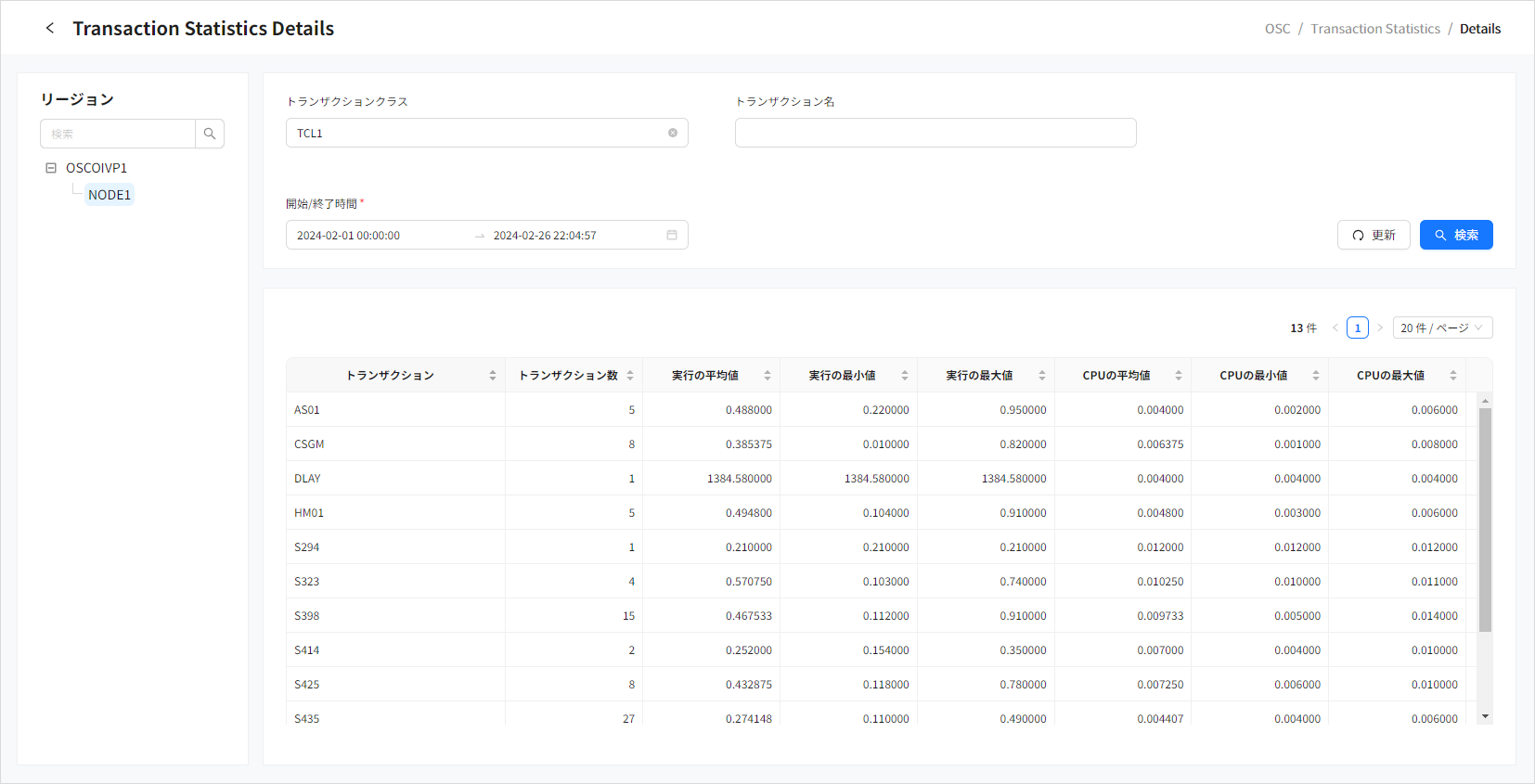Image resolution: width=1535 pixels, height=784 pixels.
Task: Clear the TCL1 transaction class field
Action: 673,133
